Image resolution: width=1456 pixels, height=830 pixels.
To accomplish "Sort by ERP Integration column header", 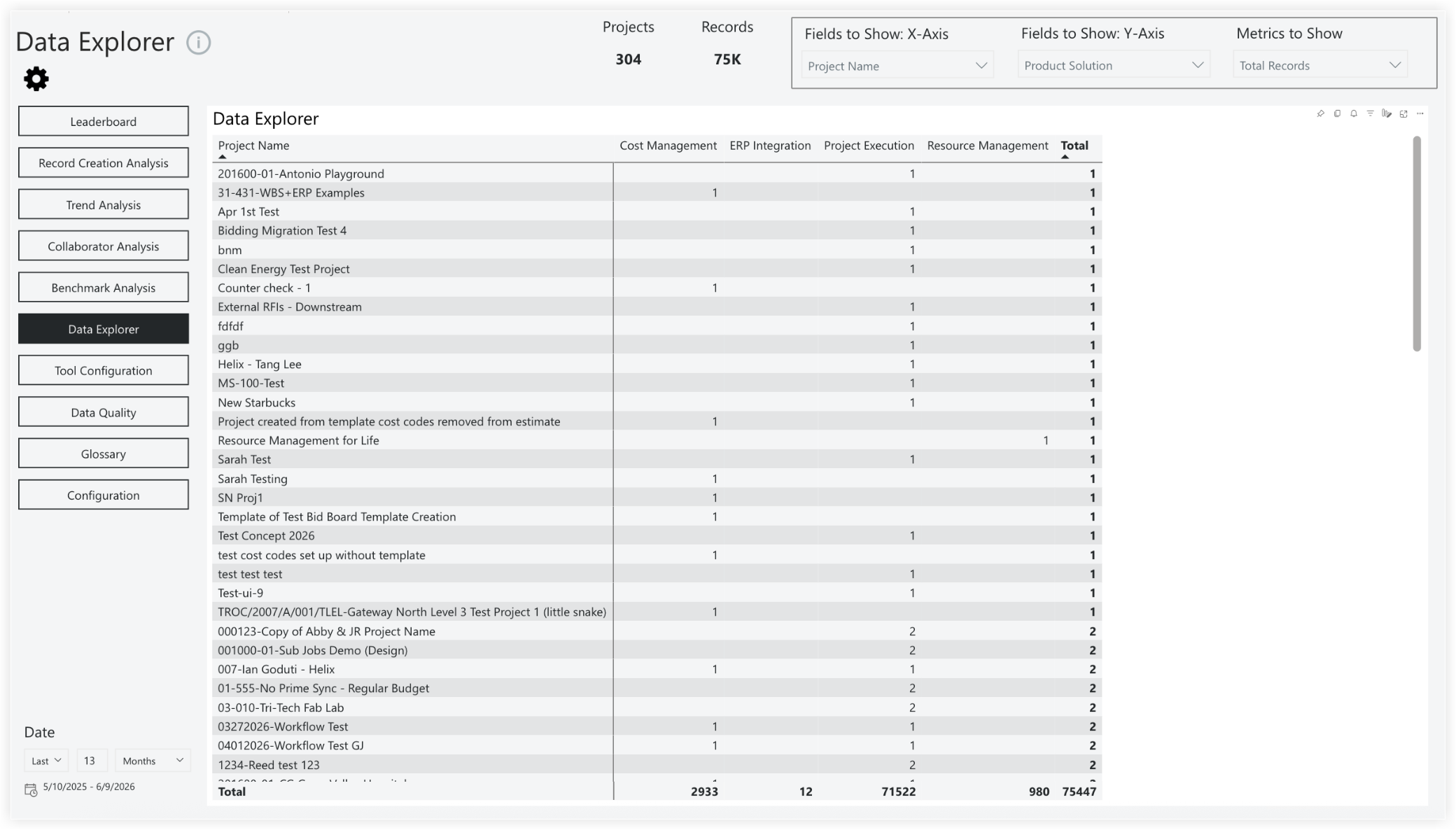I will 770,146.
